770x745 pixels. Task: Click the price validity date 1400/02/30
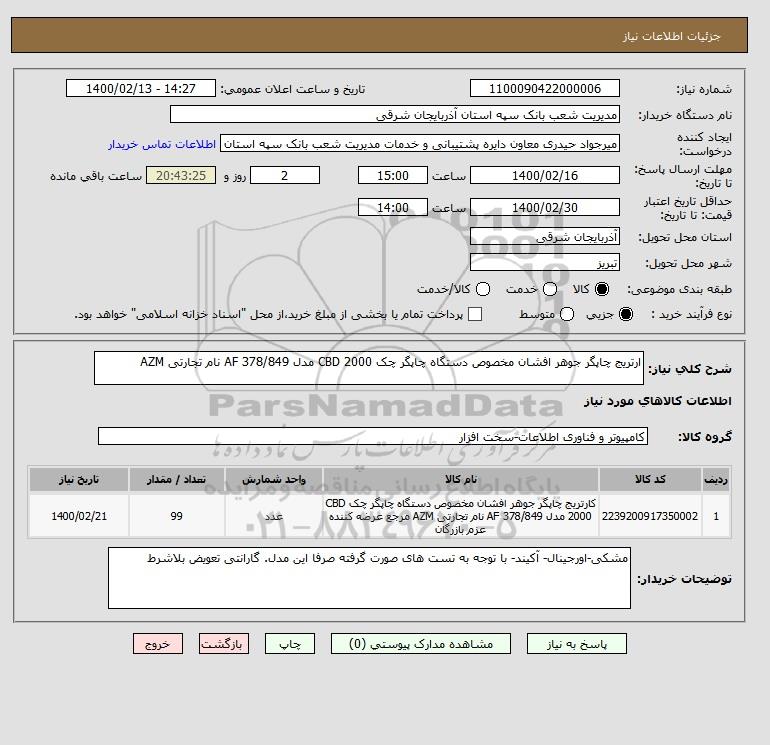(545, 207)
